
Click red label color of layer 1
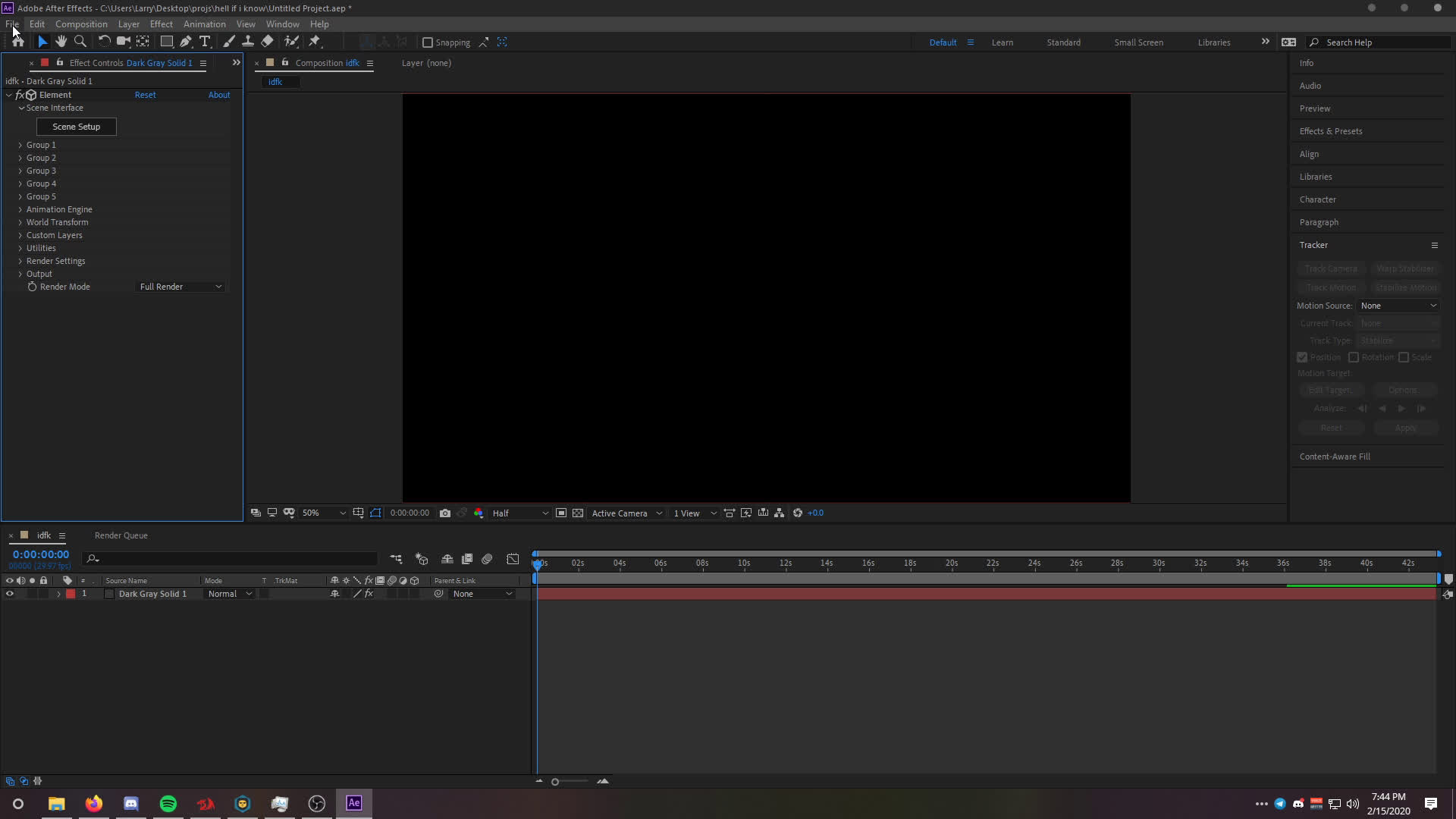71,594
